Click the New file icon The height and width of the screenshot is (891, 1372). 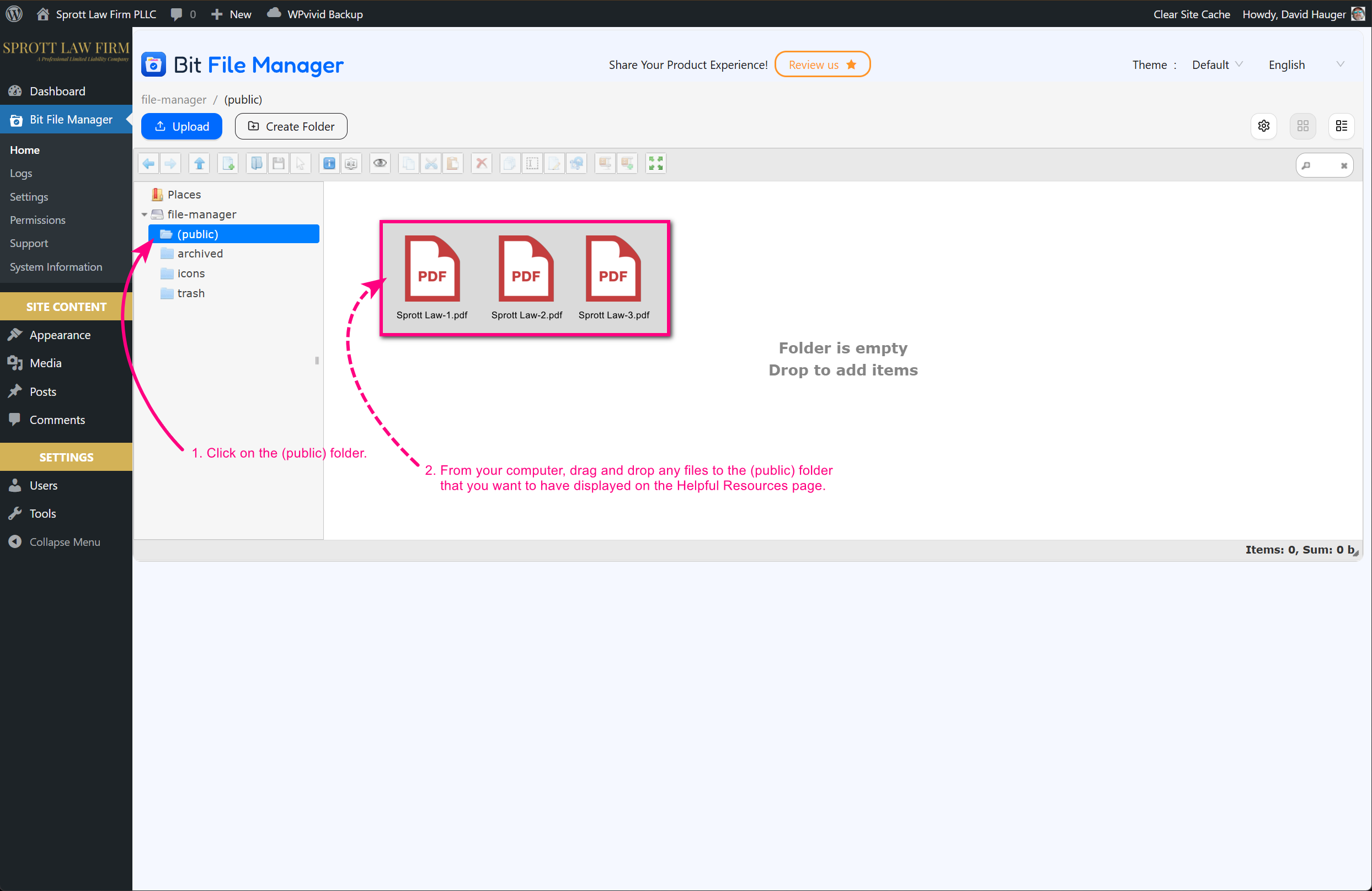(229, 164)
